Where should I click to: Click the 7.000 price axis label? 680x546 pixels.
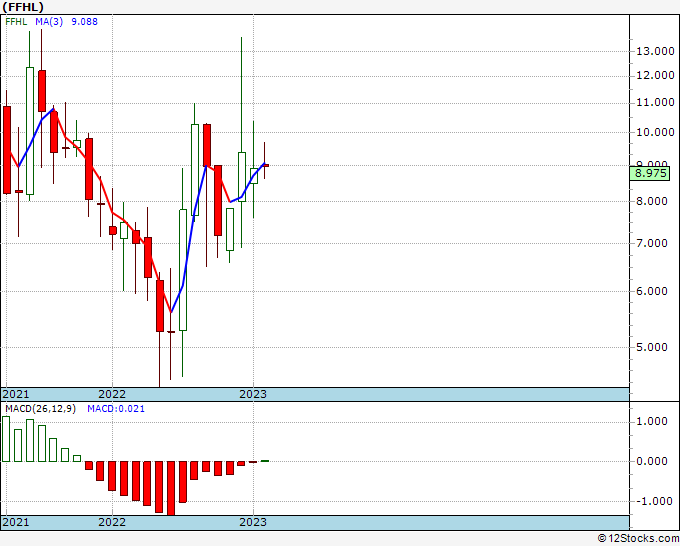[651, 243]
